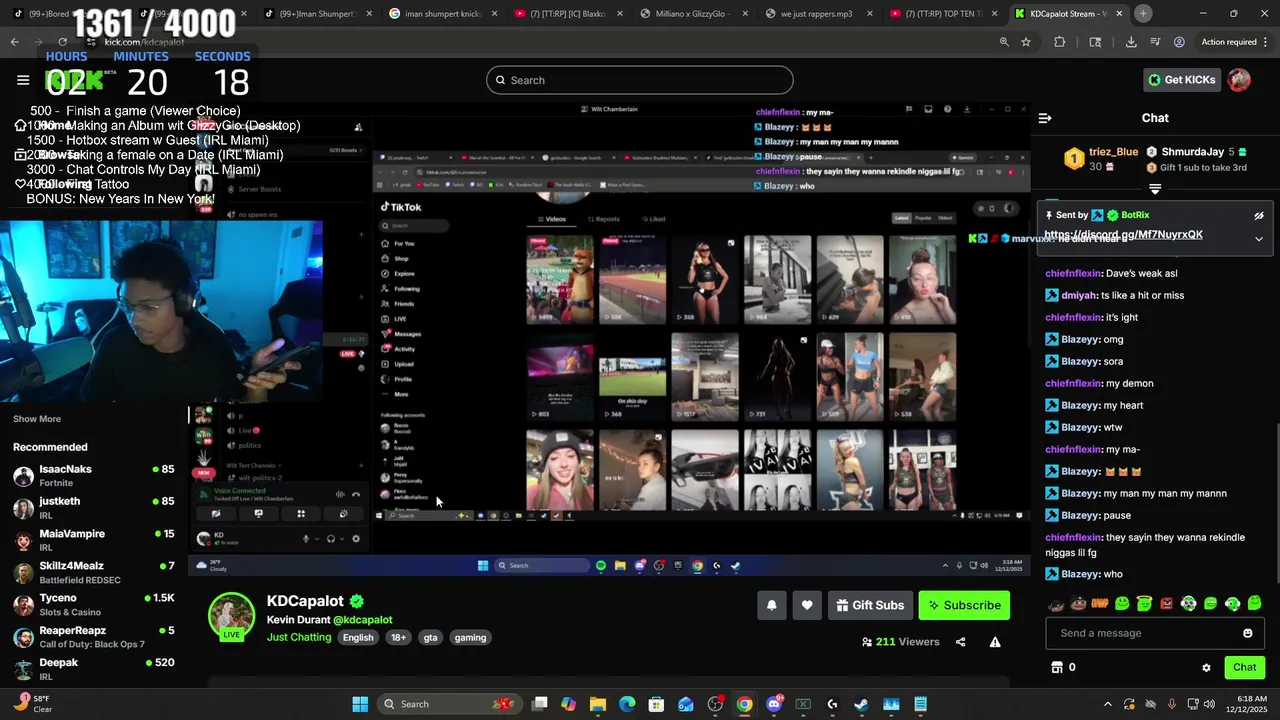Report stream with warning triangle icon
The width and height of the screenshot is (1280, 720).
[x=995, y=642]
